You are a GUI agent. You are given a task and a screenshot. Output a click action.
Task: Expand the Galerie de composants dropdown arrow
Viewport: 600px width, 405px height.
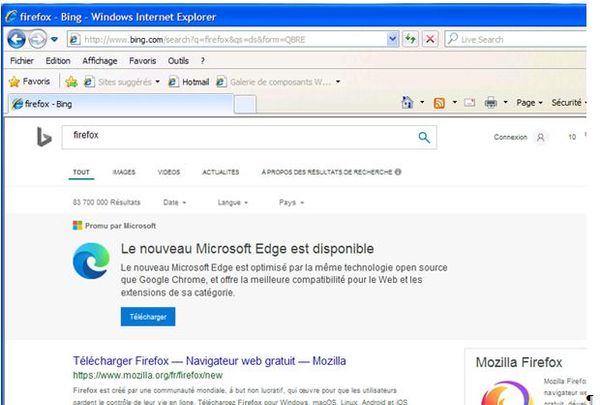(338, 82)
